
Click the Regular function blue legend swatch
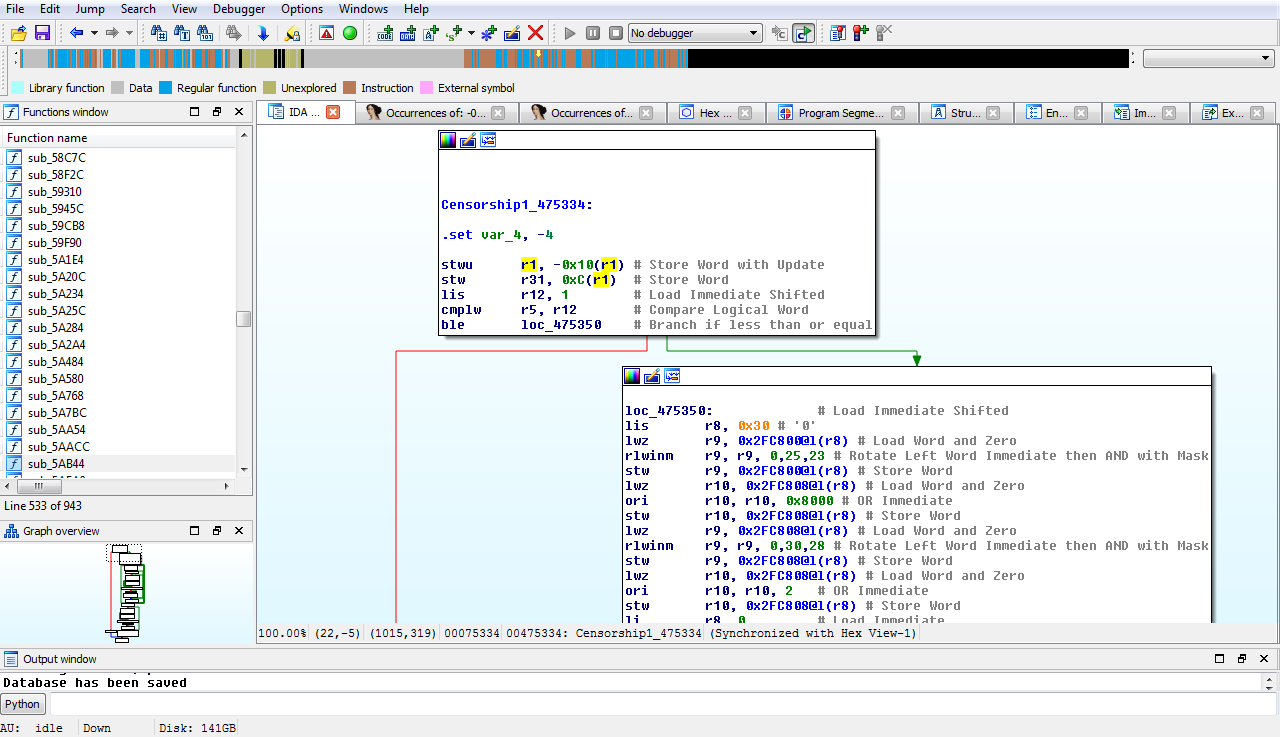(x=166, y=88)
